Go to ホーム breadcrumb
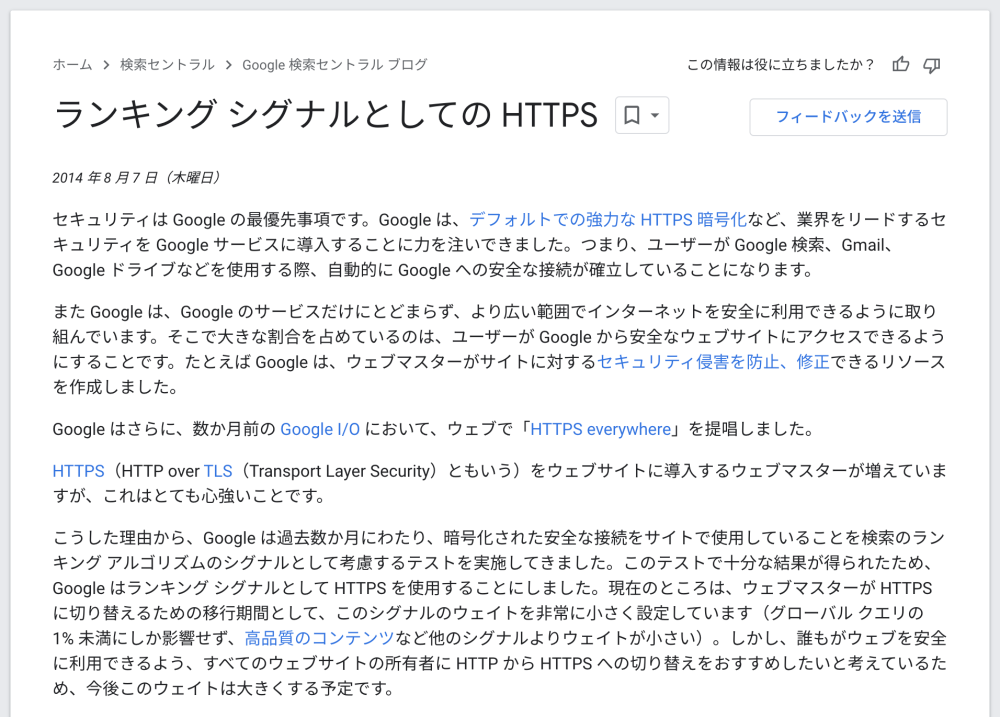Viewport: 1000px width, 717px height. point(72,64)
